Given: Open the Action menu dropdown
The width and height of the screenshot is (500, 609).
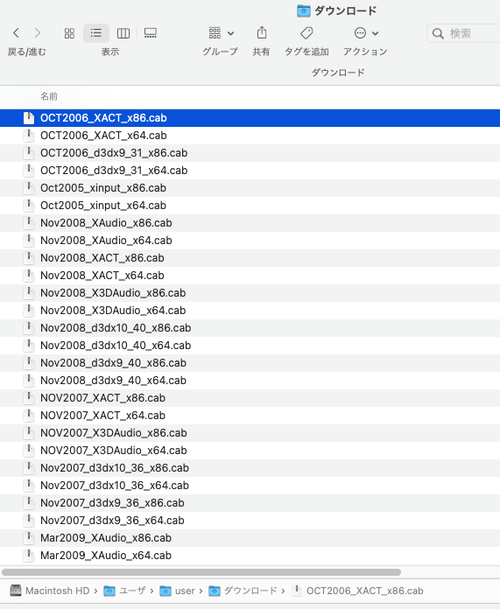Looking at the screenshot, I should click(366, 33).
